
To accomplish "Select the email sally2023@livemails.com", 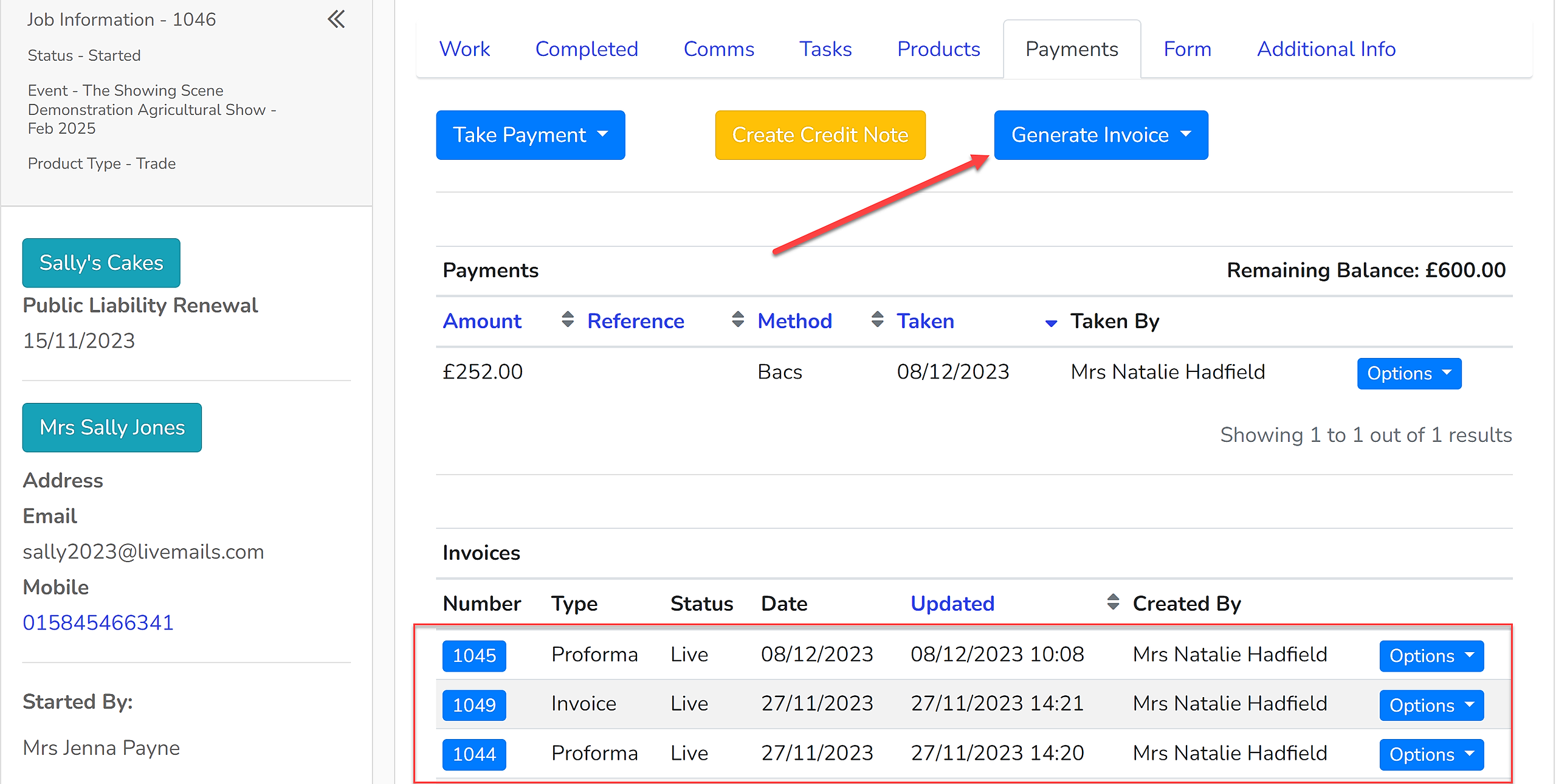I will (x=143, y=551).
